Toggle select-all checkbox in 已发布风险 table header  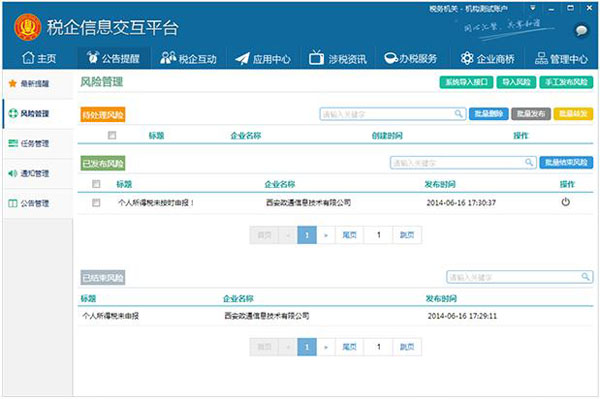click(x=96, y=184)
